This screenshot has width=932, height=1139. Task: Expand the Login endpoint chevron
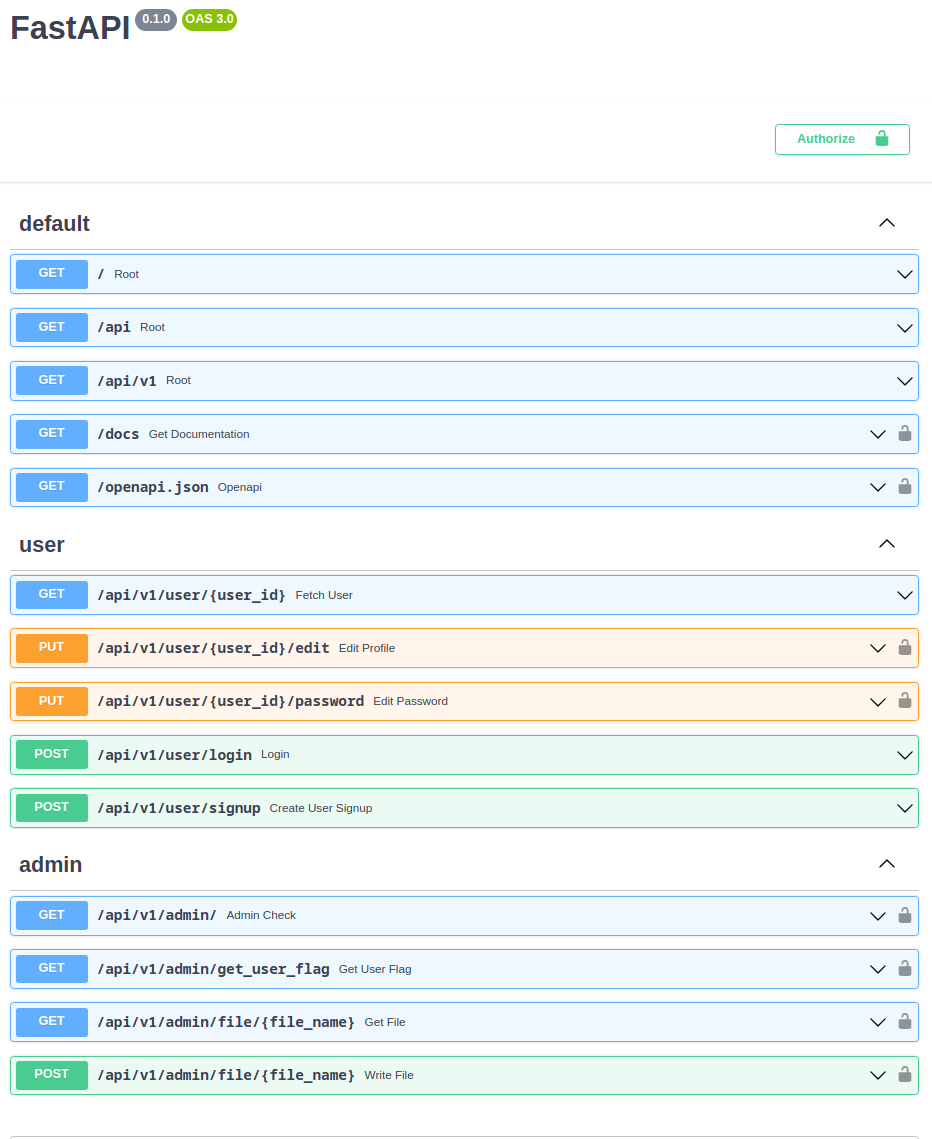tap(904, 755)
